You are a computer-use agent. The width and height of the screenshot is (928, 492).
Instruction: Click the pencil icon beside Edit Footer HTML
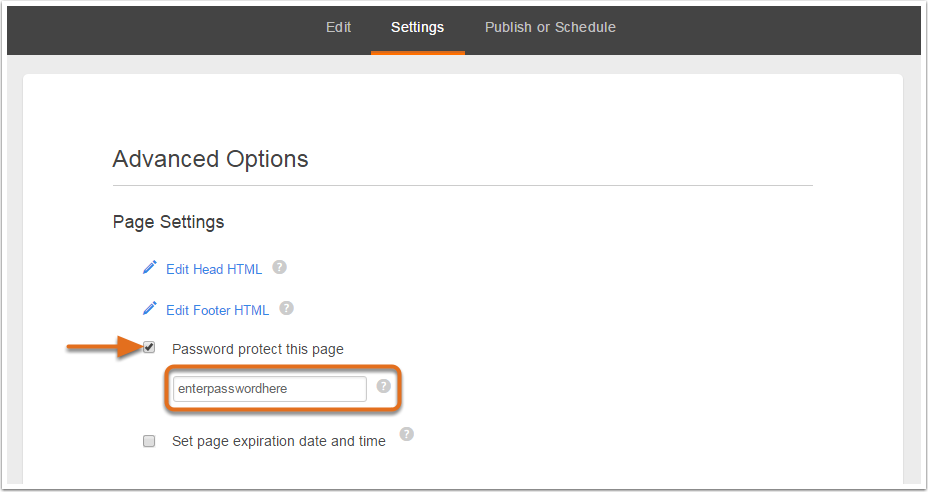(x=150, y=308)
